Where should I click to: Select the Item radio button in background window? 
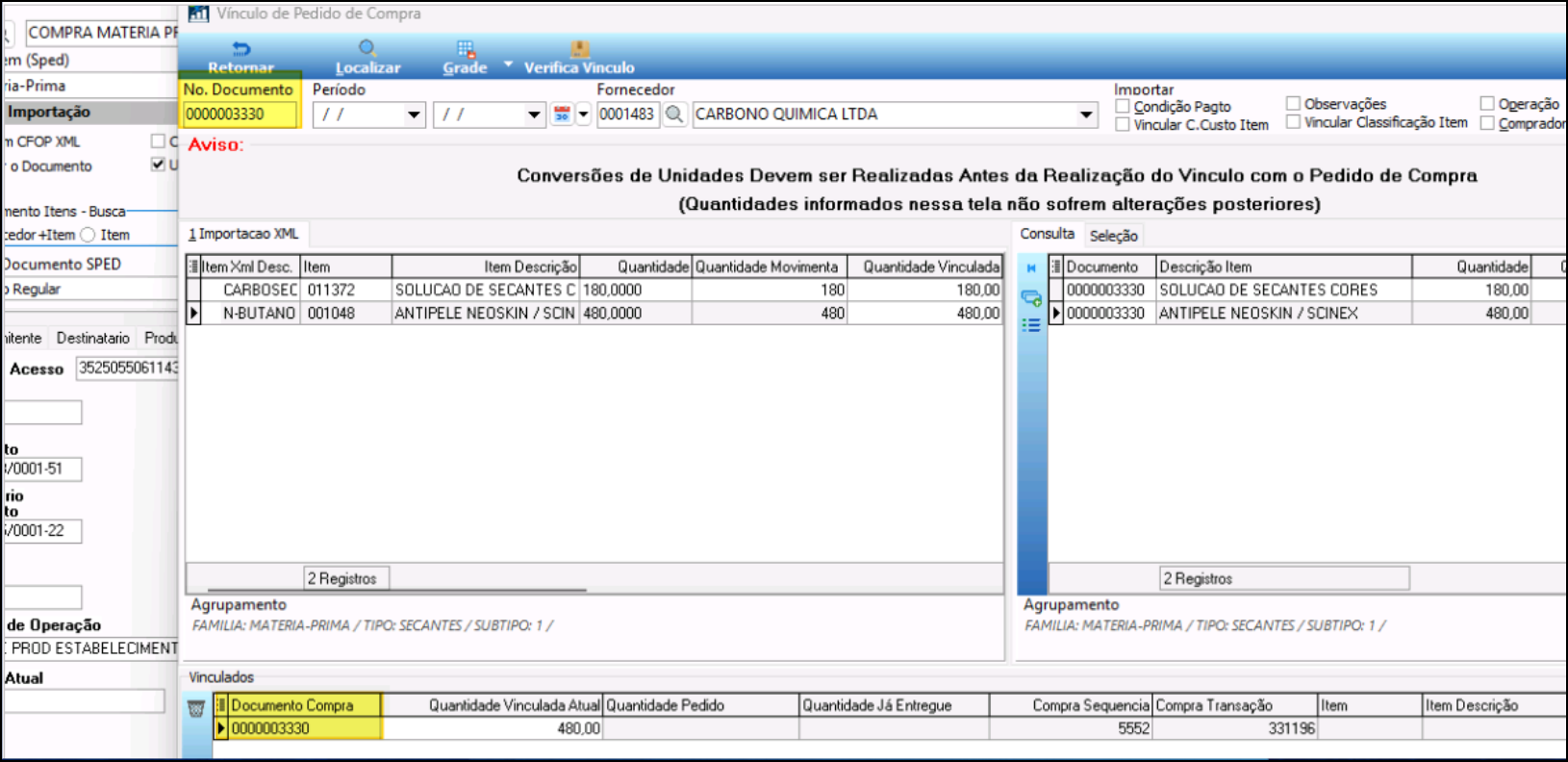pos(88,235)
